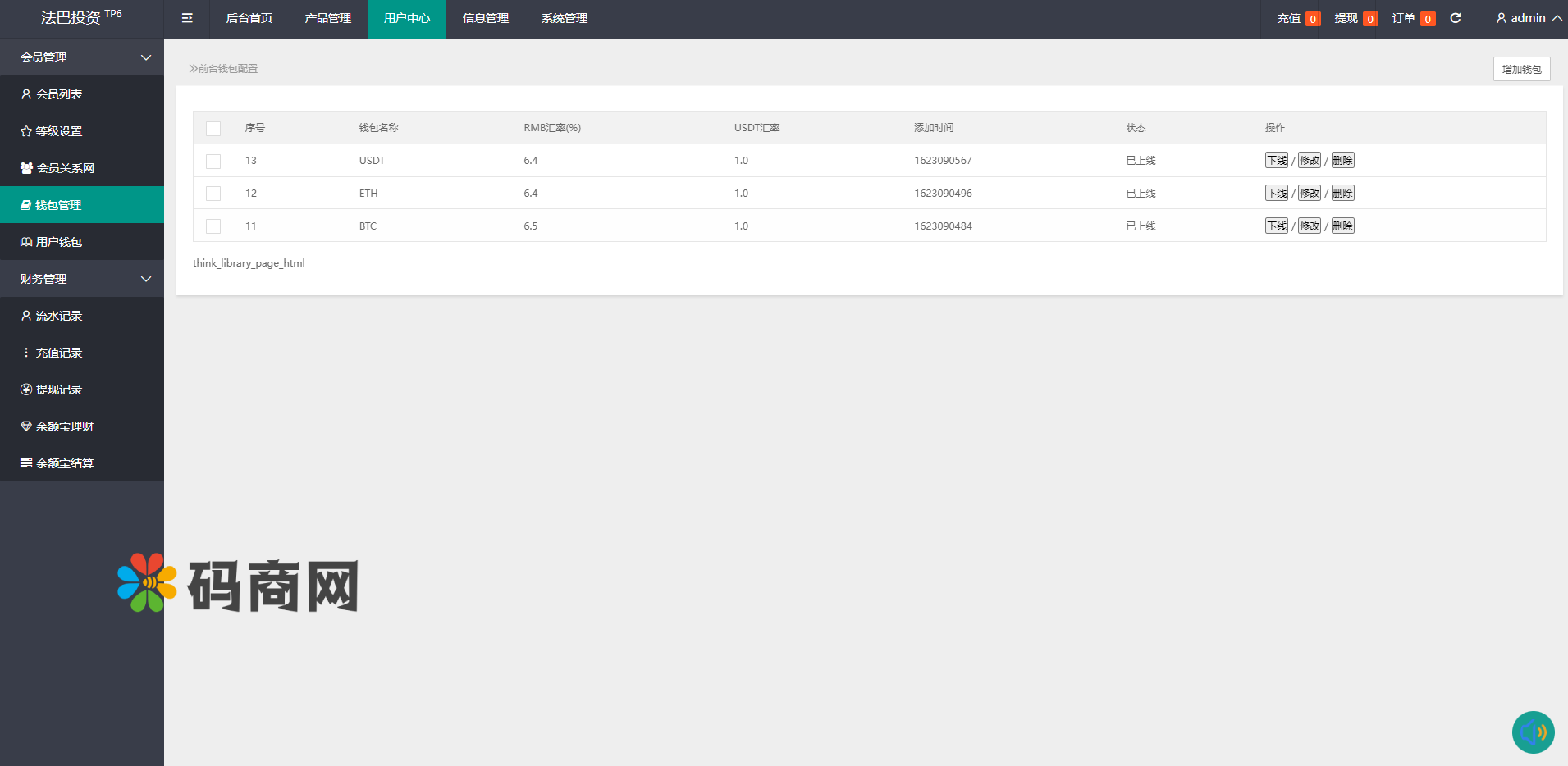Click the 充值 notification counter badge
1568x766 pixels.
(x=1313, y=19)
